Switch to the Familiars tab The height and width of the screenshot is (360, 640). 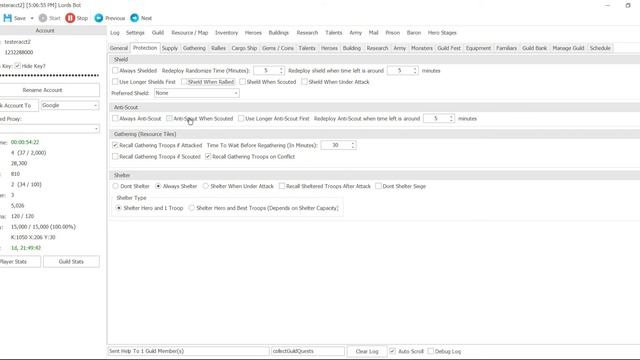click(506, 48)
